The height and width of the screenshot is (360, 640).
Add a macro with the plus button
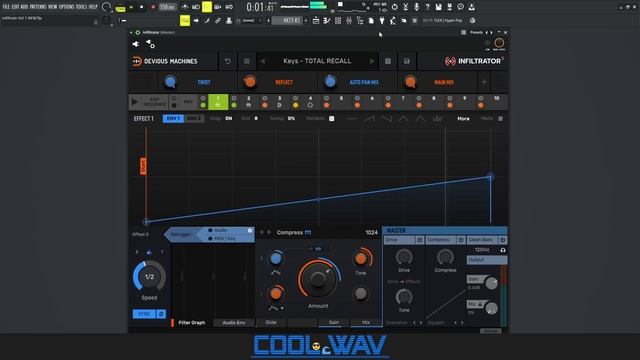click(x=484, y=82)
